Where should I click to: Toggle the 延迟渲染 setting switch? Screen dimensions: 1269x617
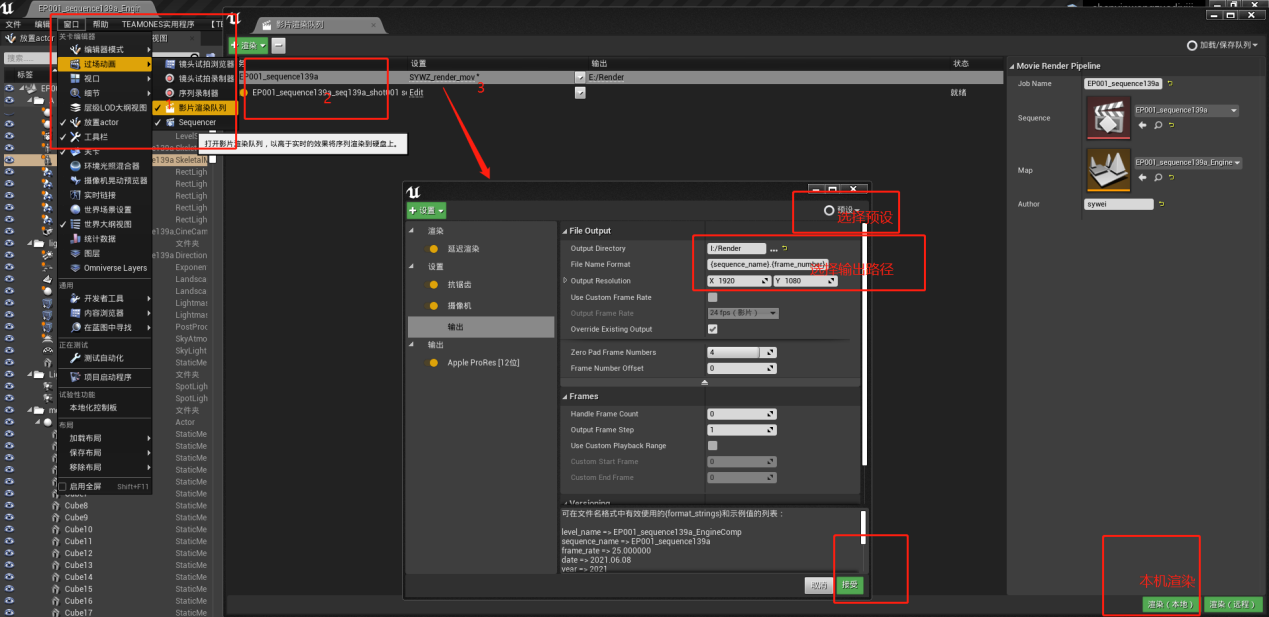point(433,249)
